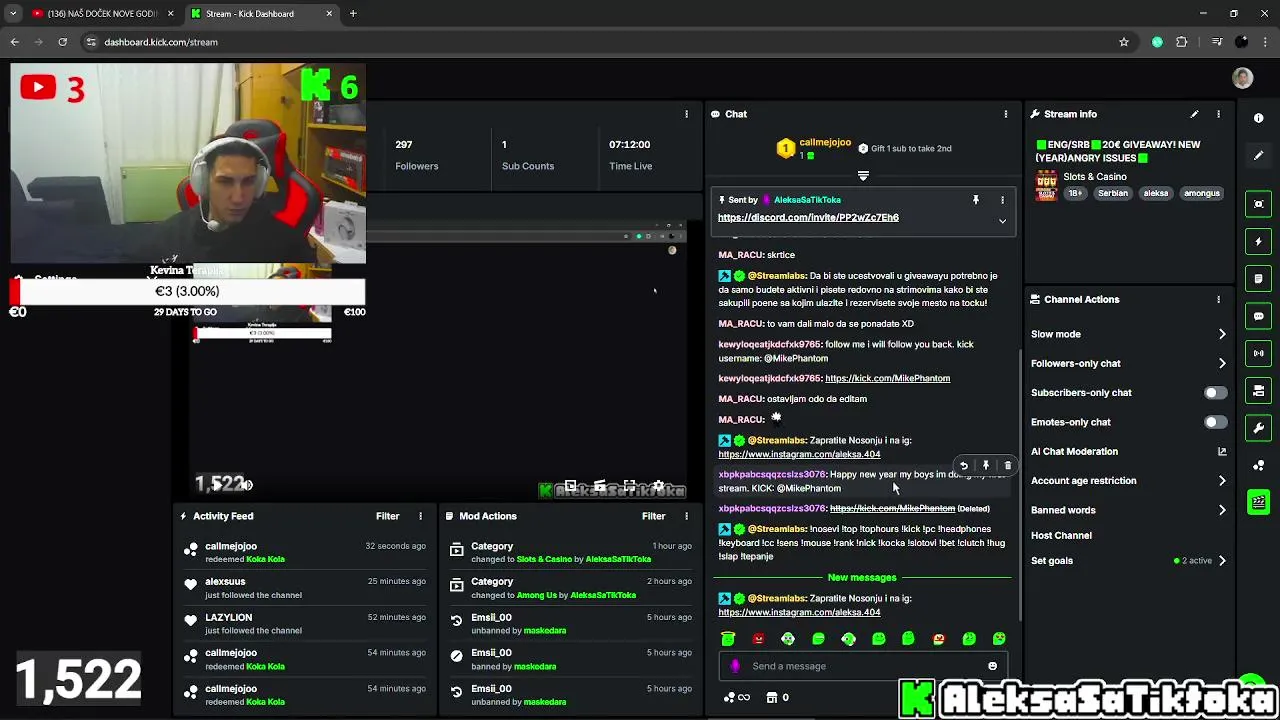Pin the hovered chat message
This screenshot has width=1280, height=720.
tap(986, 466)
